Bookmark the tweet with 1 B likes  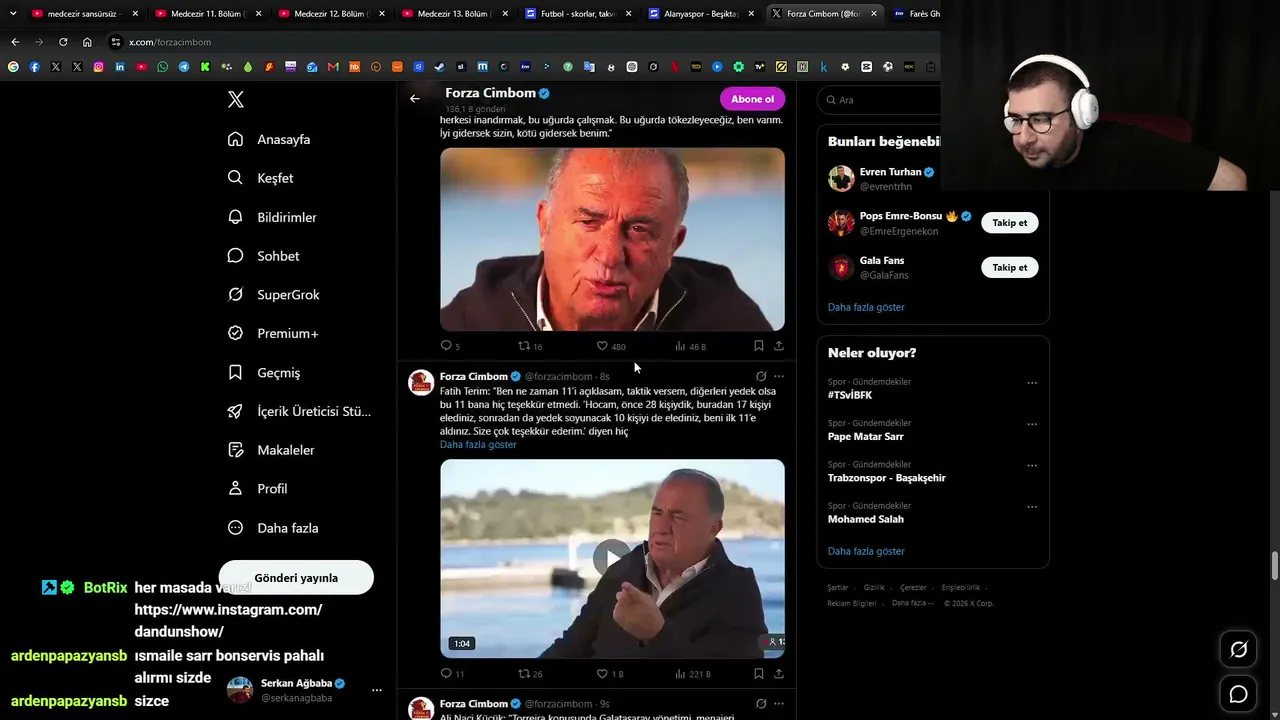point(759,674)
